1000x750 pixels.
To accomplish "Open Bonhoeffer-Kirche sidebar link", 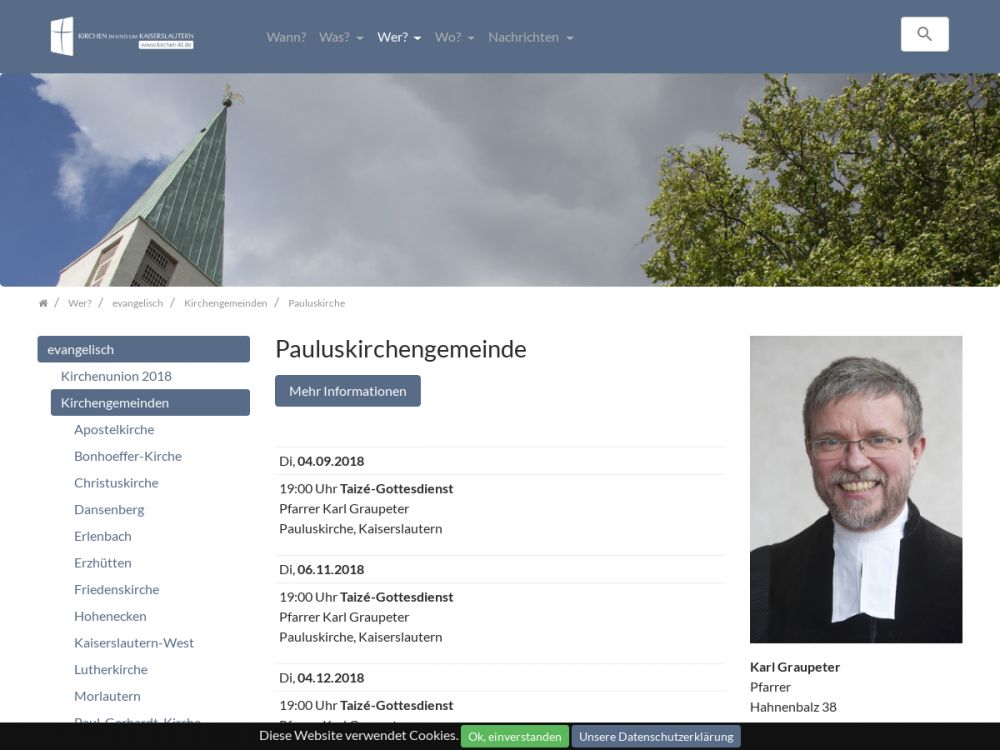I will tap(128, 456).
